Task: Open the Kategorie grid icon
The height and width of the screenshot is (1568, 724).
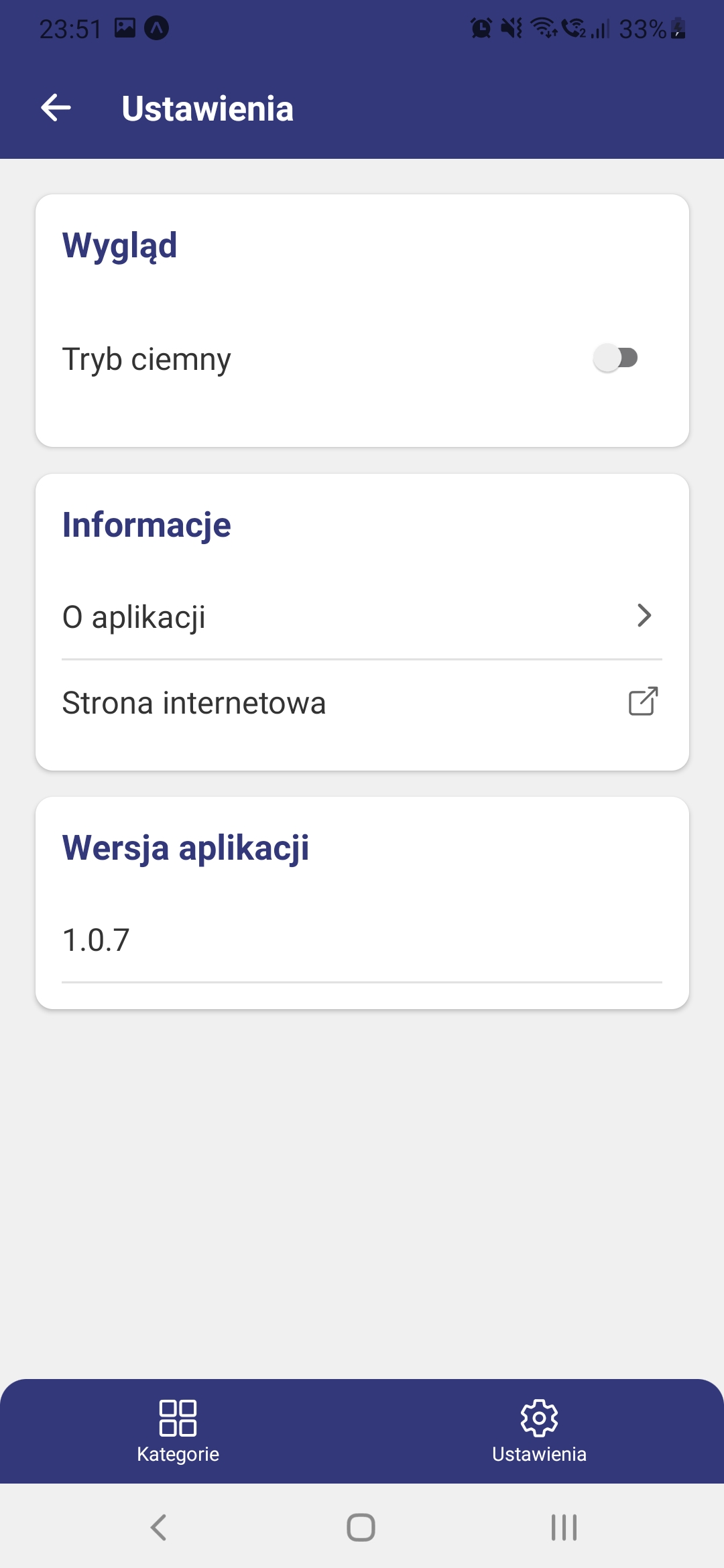Action: coord(178,1418)
